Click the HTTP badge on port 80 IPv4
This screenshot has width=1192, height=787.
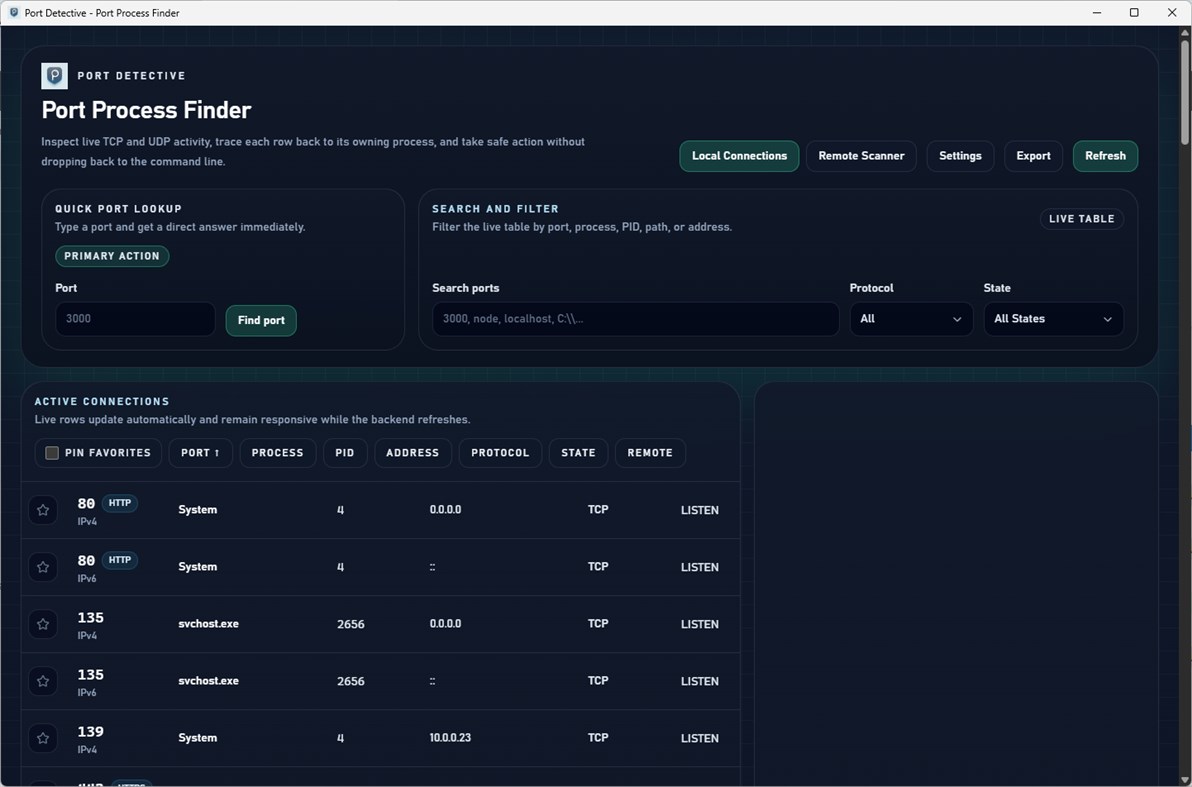pos(119,503)
